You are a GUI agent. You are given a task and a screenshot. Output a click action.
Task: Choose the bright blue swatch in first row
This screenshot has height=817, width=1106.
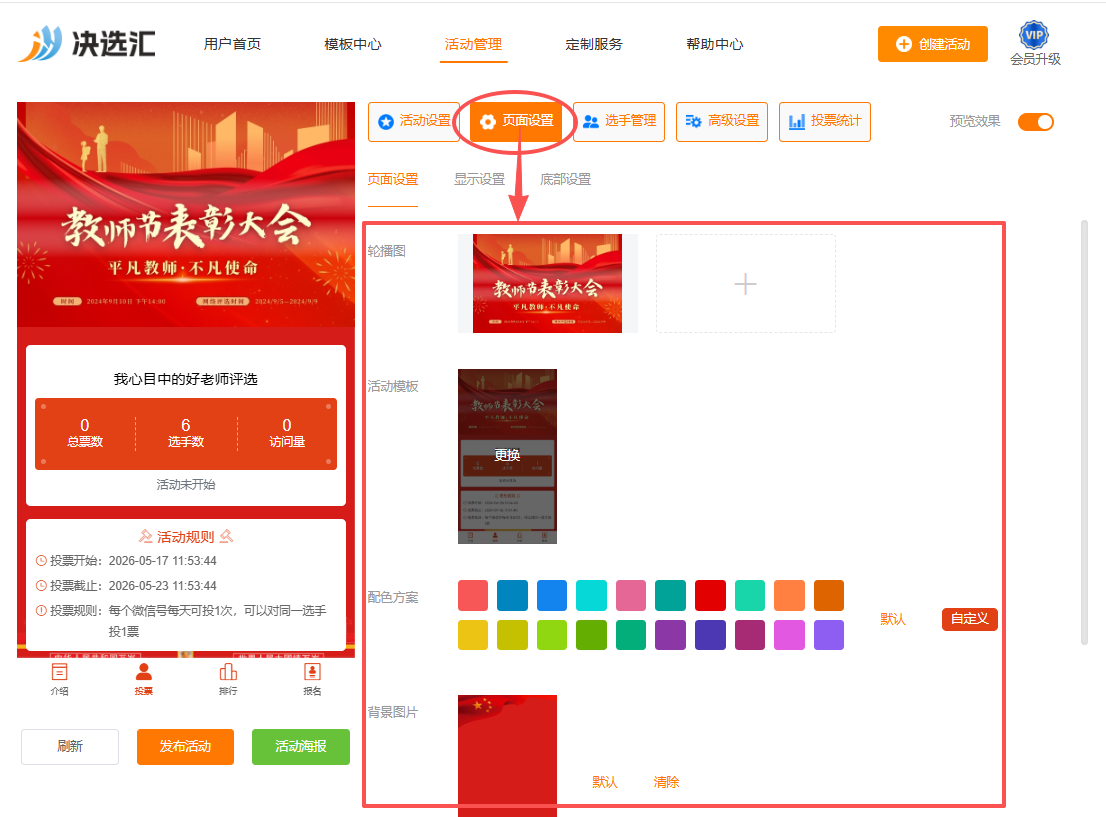point(552,595)
